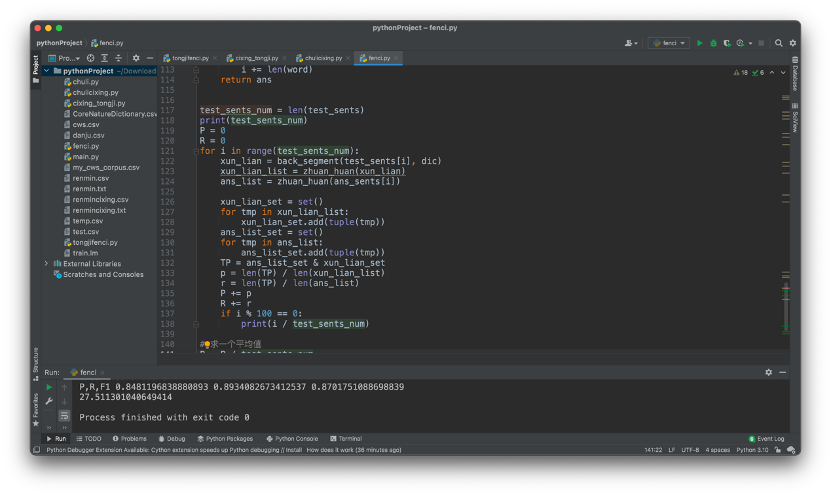Open the user account dropdown
This screenshot has width=832, height=496.
[631, 43]
